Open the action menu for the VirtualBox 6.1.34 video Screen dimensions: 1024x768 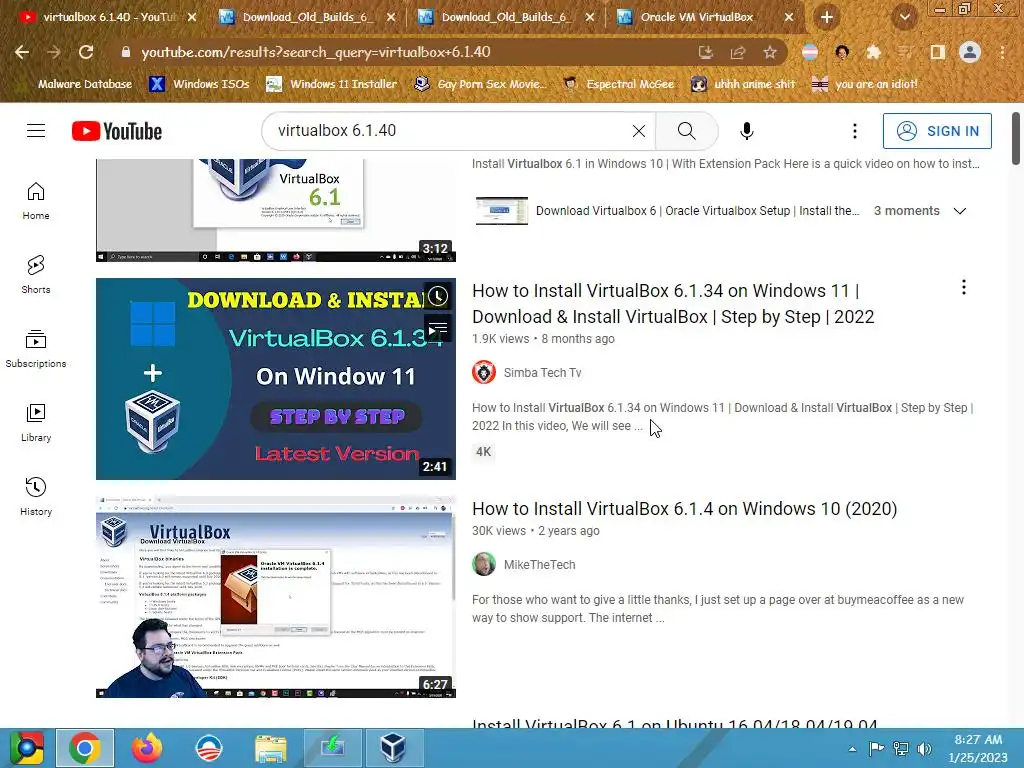tap(963, 287)
